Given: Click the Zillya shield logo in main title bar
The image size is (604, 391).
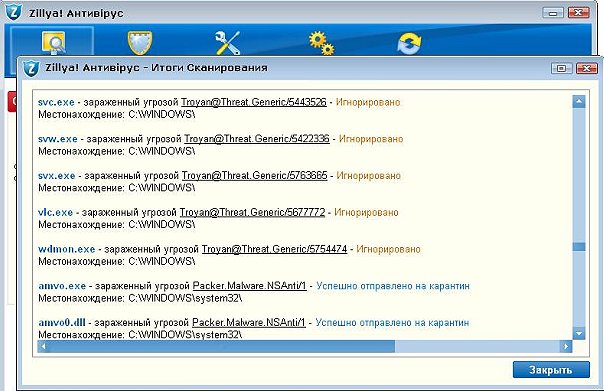Looking at the screenshot, I should pos(14,12).
